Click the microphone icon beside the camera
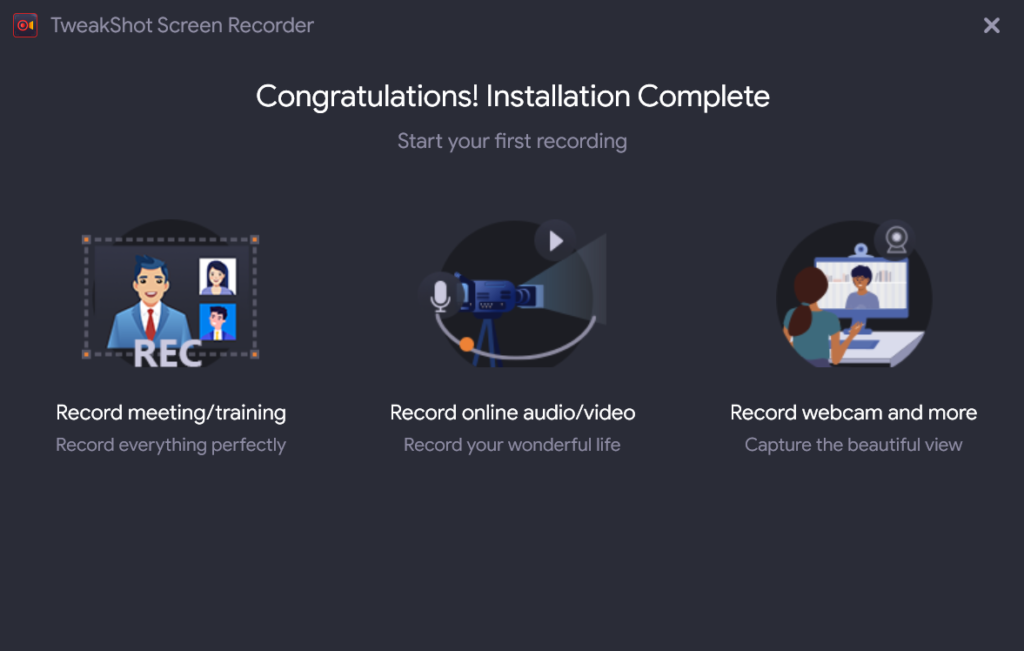 [440, 294]
